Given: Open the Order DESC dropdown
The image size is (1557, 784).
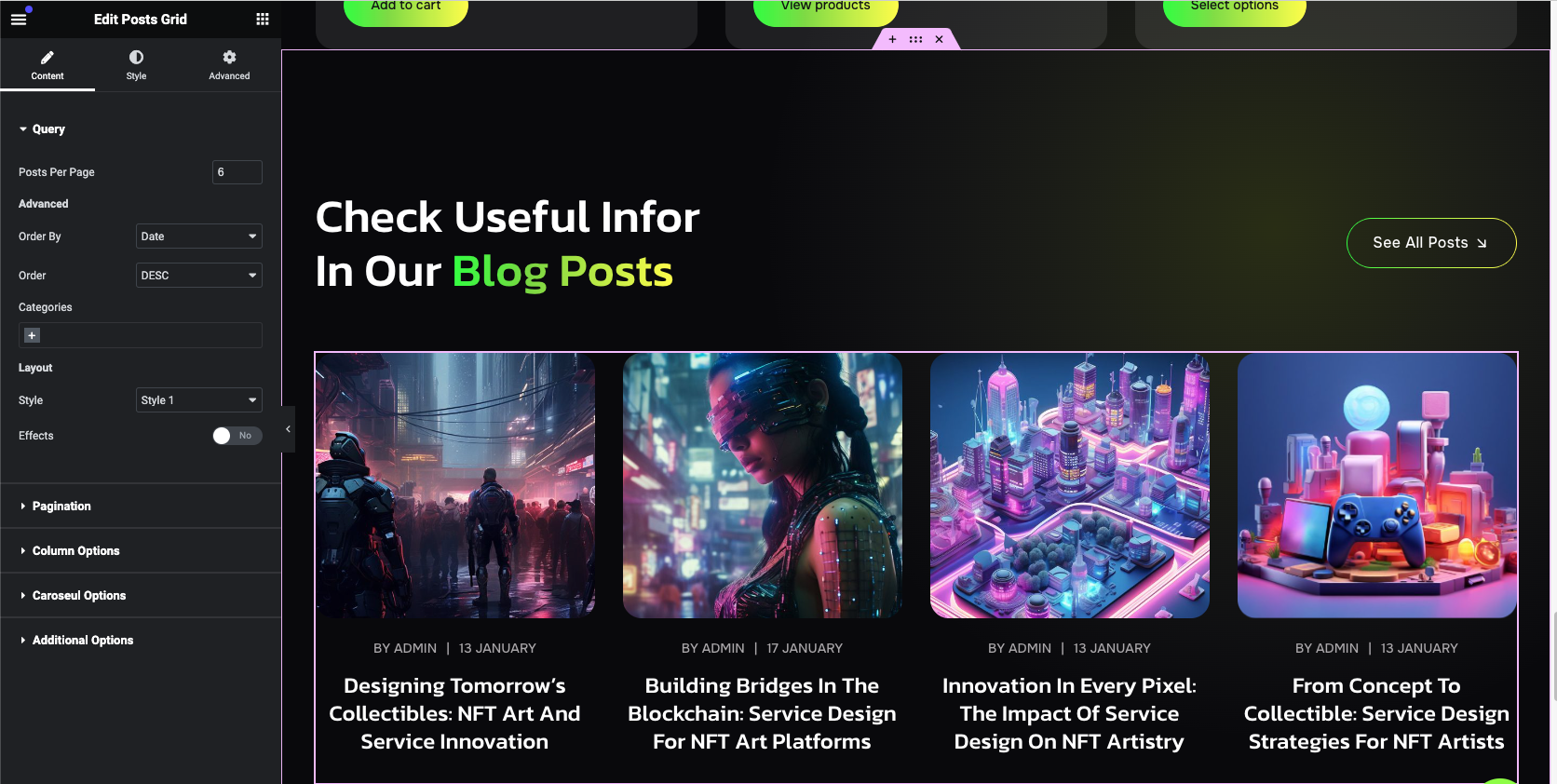Looking at the screenshot, I should (x=199, y=276).
